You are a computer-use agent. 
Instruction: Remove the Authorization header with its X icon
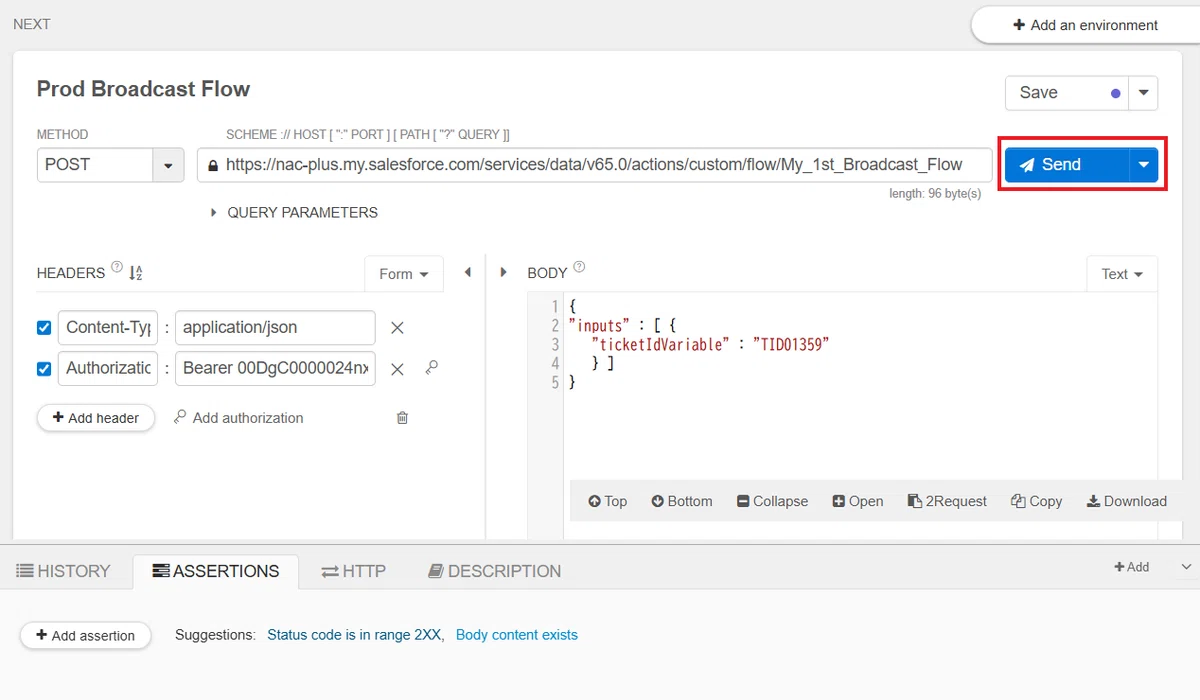click(397, 369)
